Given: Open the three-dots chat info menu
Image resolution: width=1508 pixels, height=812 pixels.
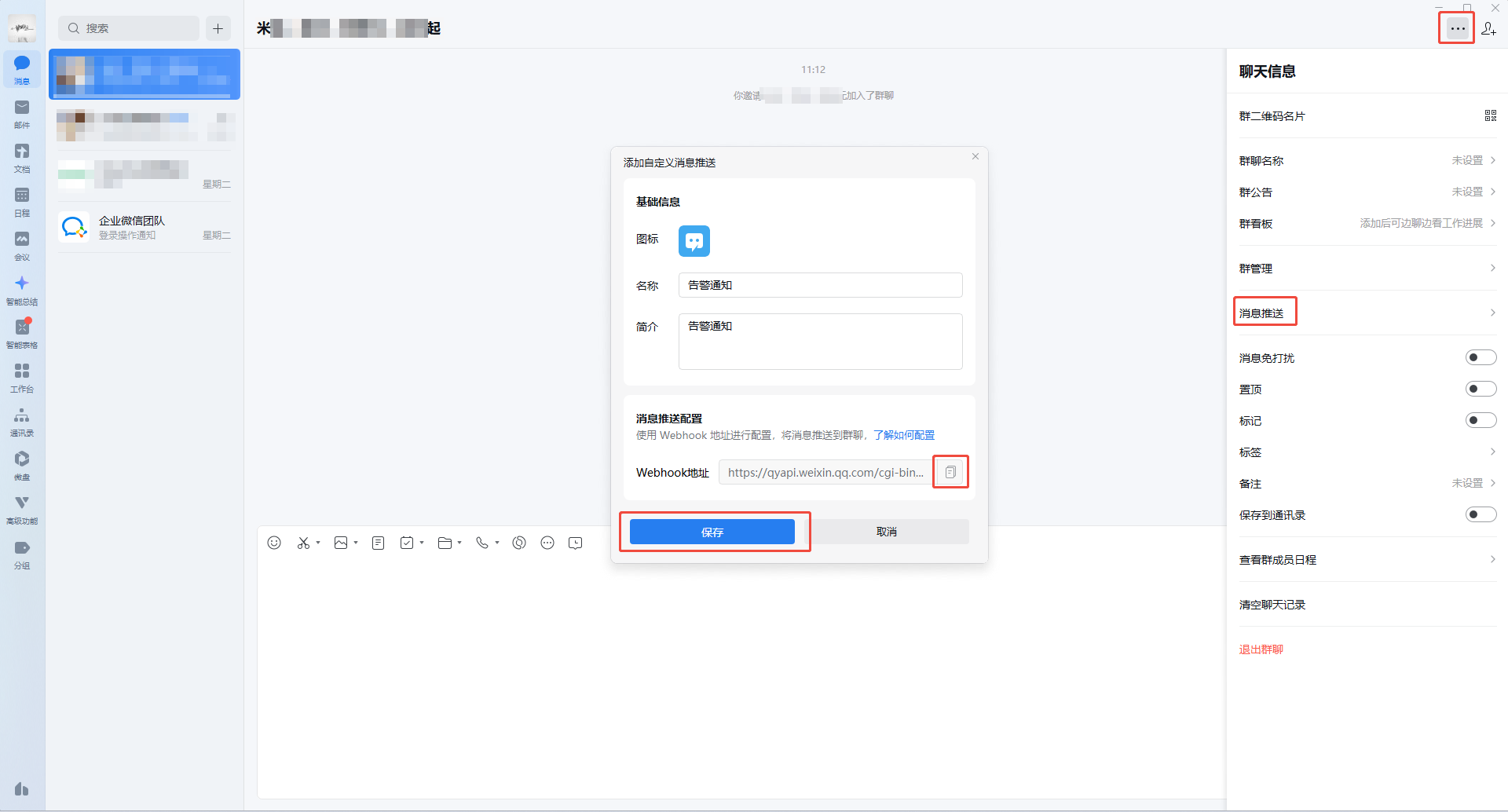Looking at the screenshot, I should pos(1457,28).
